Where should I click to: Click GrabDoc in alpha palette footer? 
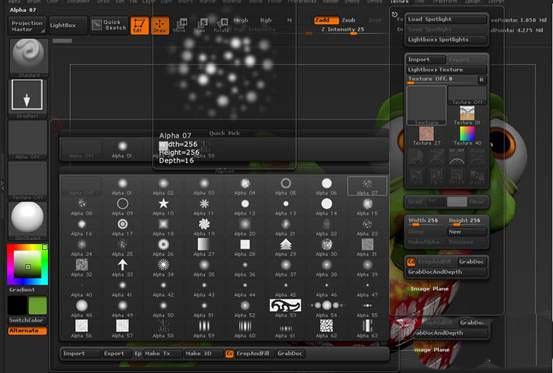pos(290,353)
